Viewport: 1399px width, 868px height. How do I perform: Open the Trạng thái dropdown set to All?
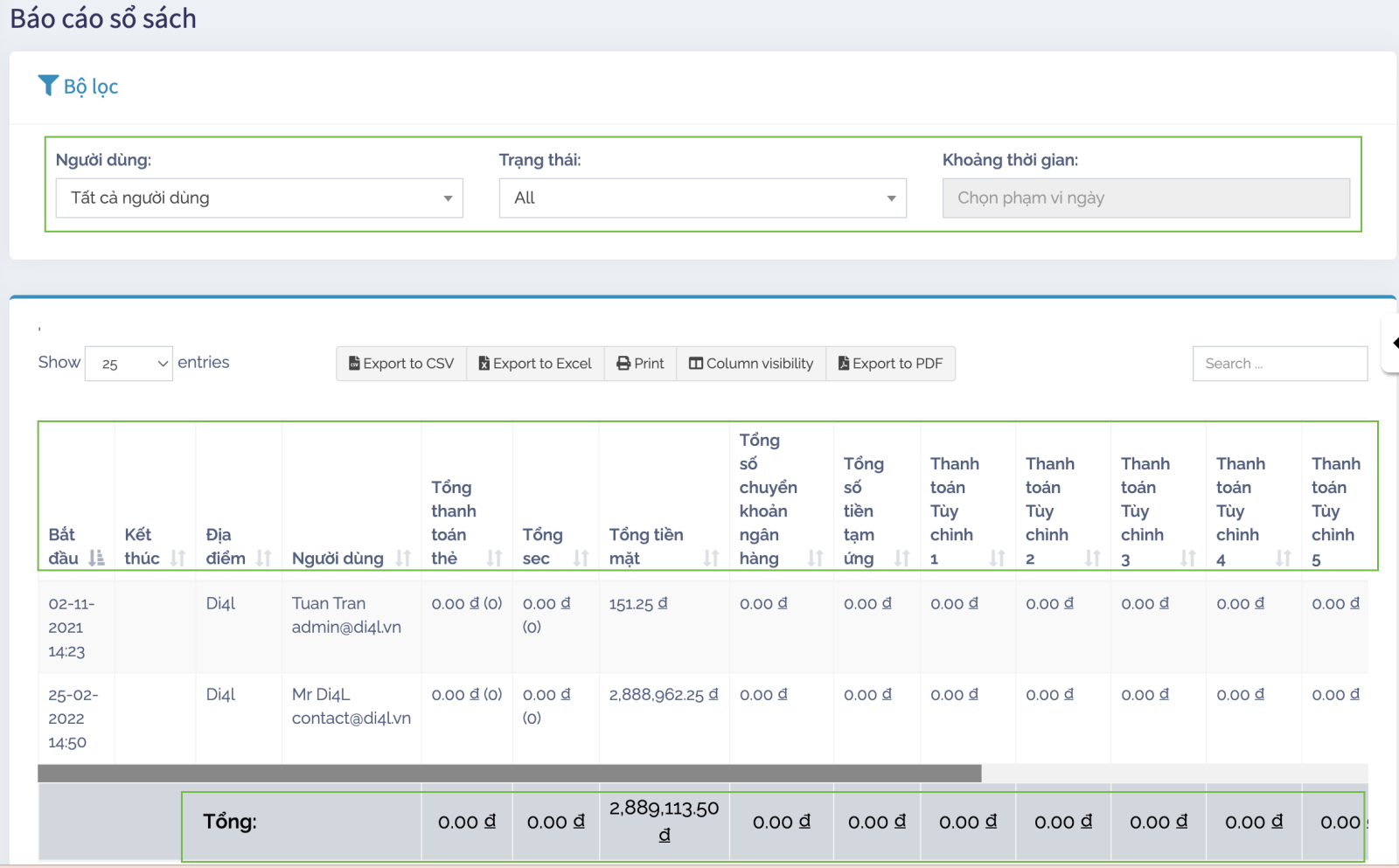702,198
